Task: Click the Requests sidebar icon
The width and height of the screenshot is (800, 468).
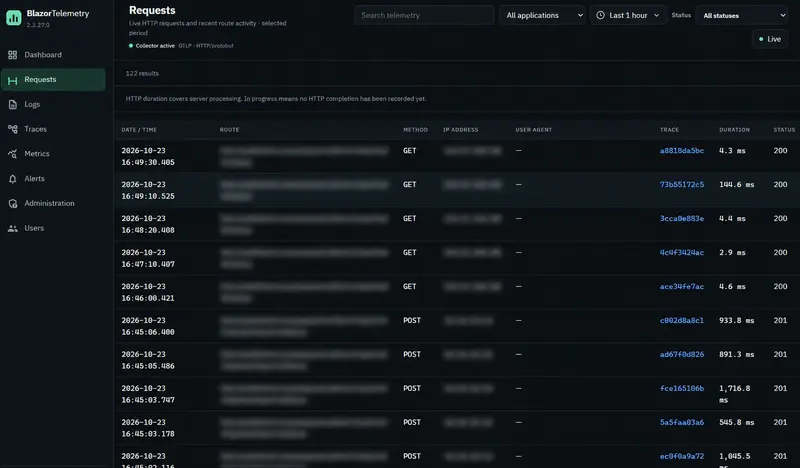Action: tap(13, 80)
